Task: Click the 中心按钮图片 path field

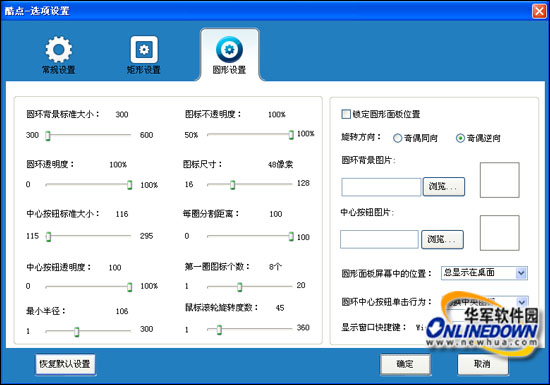Action: 380,239
